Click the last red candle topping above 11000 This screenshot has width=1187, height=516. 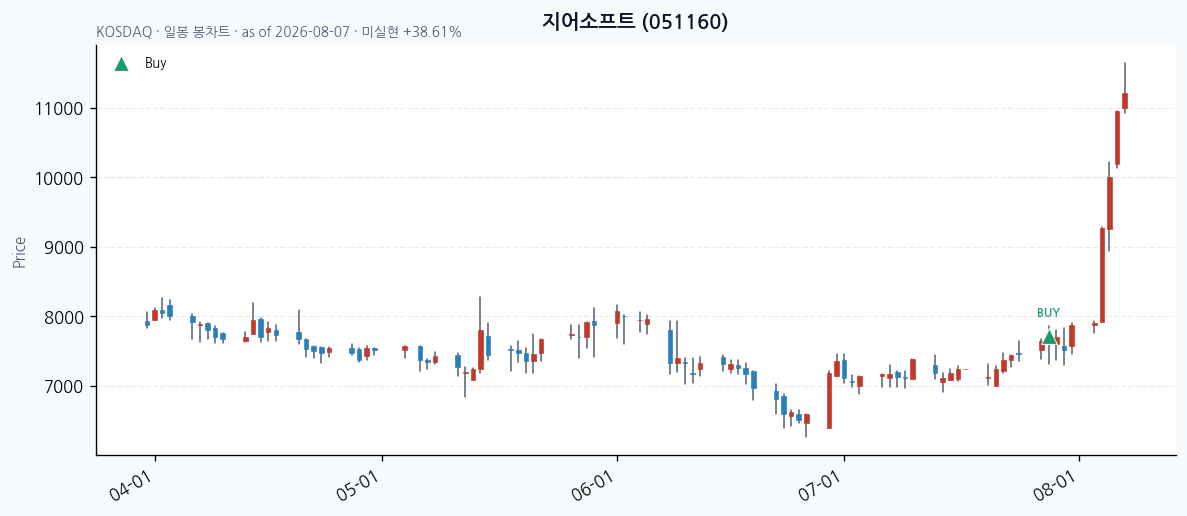click(x=1125, y=101)
